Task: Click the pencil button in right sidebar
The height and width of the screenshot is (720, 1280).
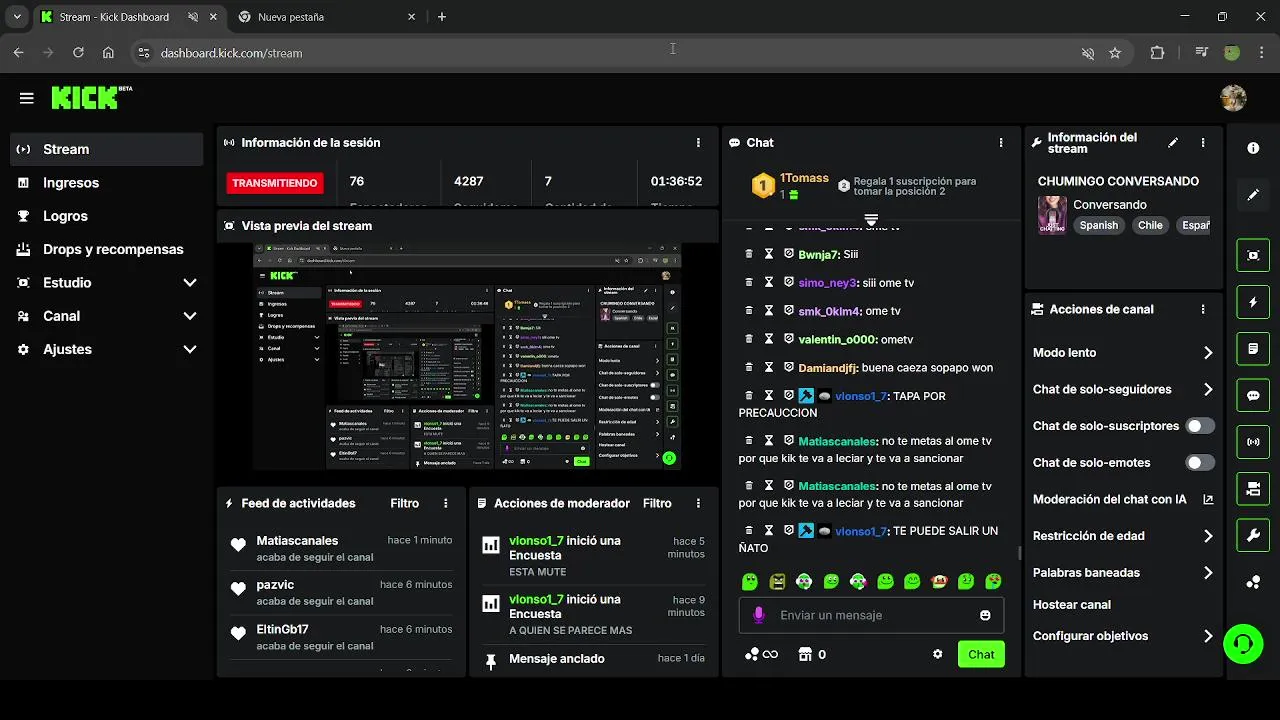Action: click(1253, 195)
